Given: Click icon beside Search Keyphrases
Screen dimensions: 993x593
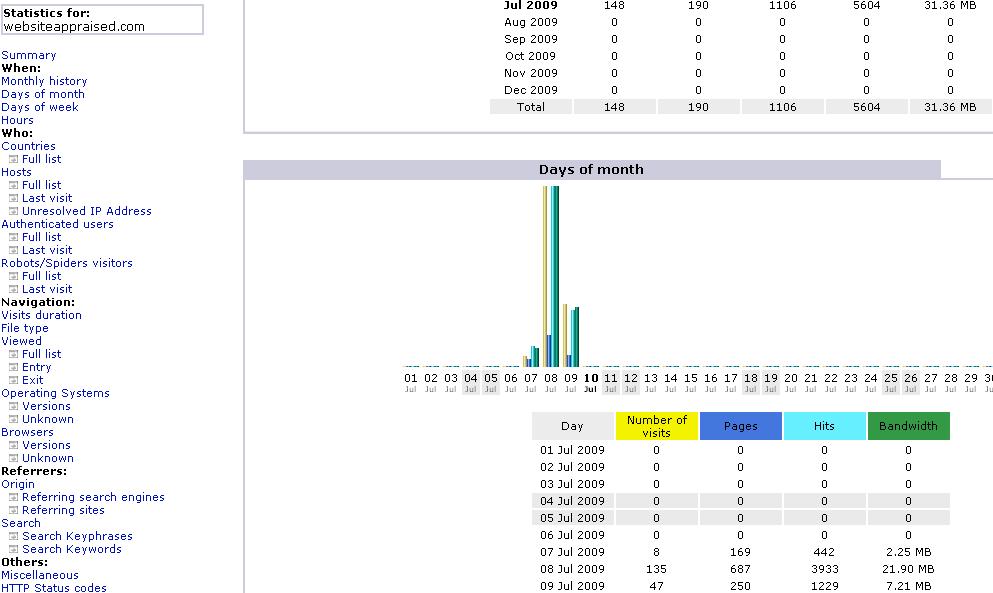Looking at the screenshot, I should [13, 536].
